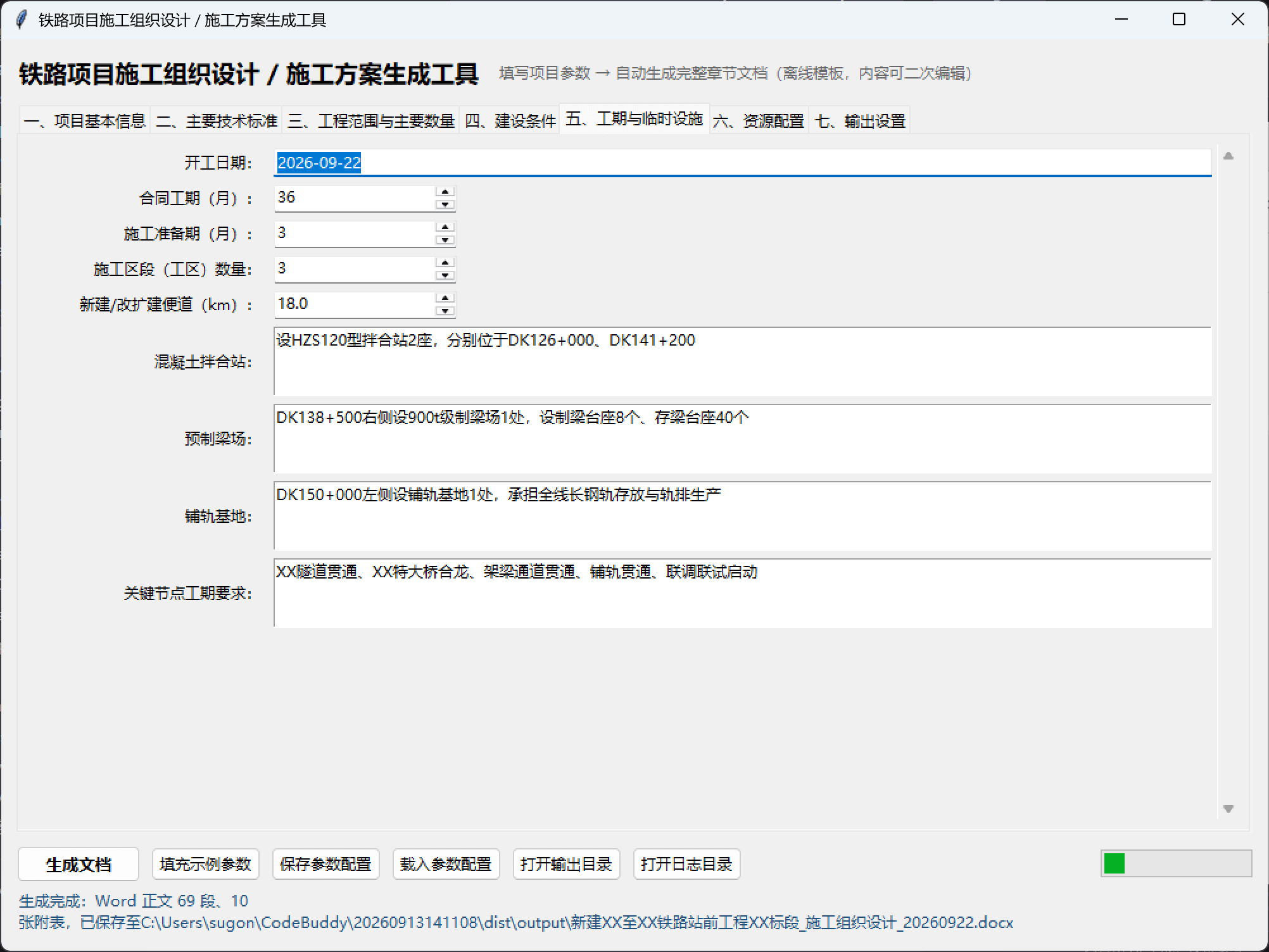
Task: Increase 新建/改扩建便道 km with the up arrow
Action: tap(445, 298)
